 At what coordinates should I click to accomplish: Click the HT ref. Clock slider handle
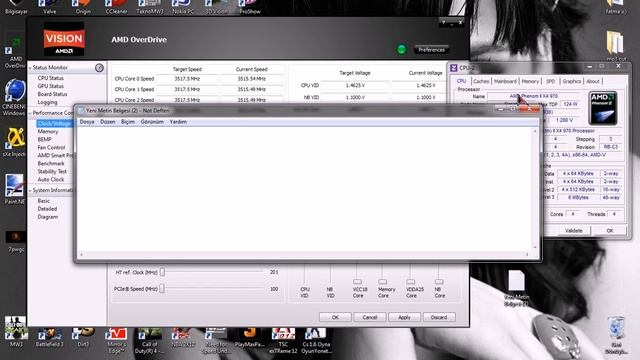click(162, 272)
